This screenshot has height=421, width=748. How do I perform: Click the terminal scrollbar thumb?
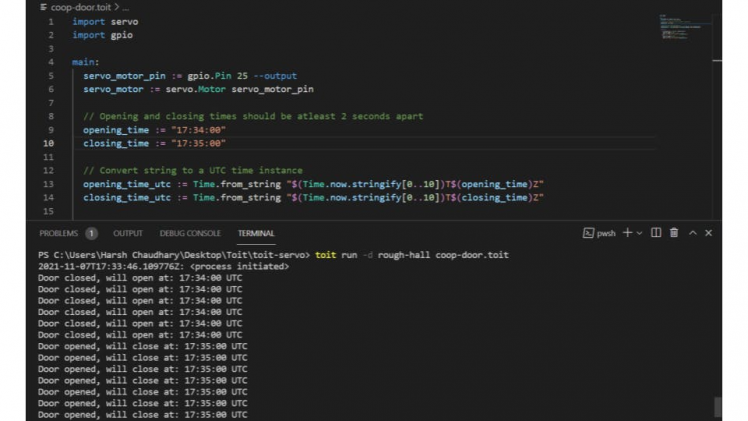coord(716,406)
